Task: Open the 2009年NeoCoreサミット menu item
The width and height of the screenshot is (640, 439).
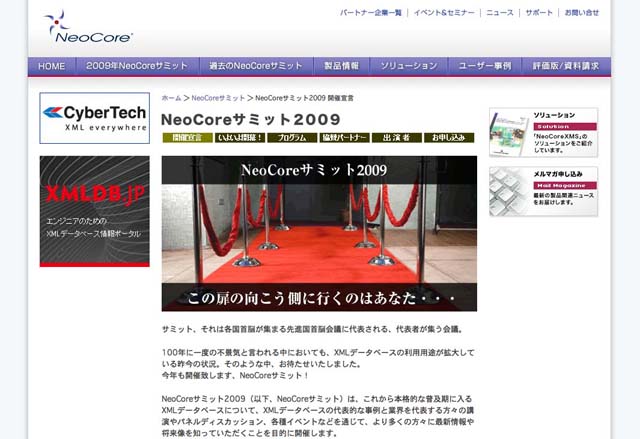Action: [137, 66]
